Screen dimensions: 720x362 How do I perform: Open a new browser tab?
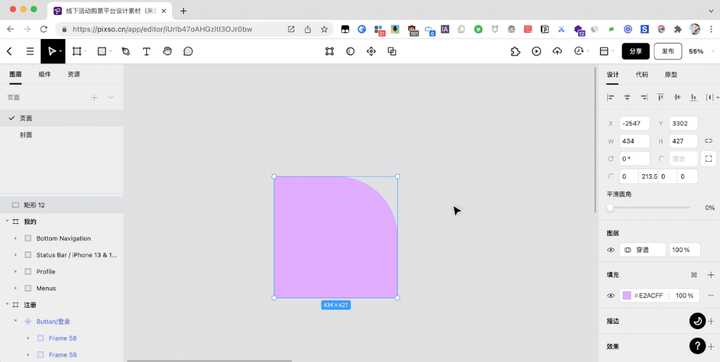[183, 11]
